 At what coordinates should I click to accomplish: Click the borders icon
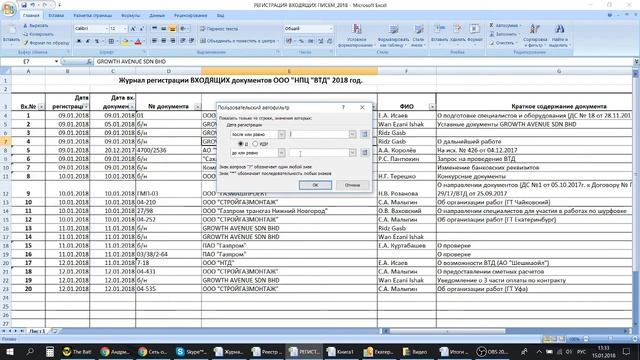[111, 41]
